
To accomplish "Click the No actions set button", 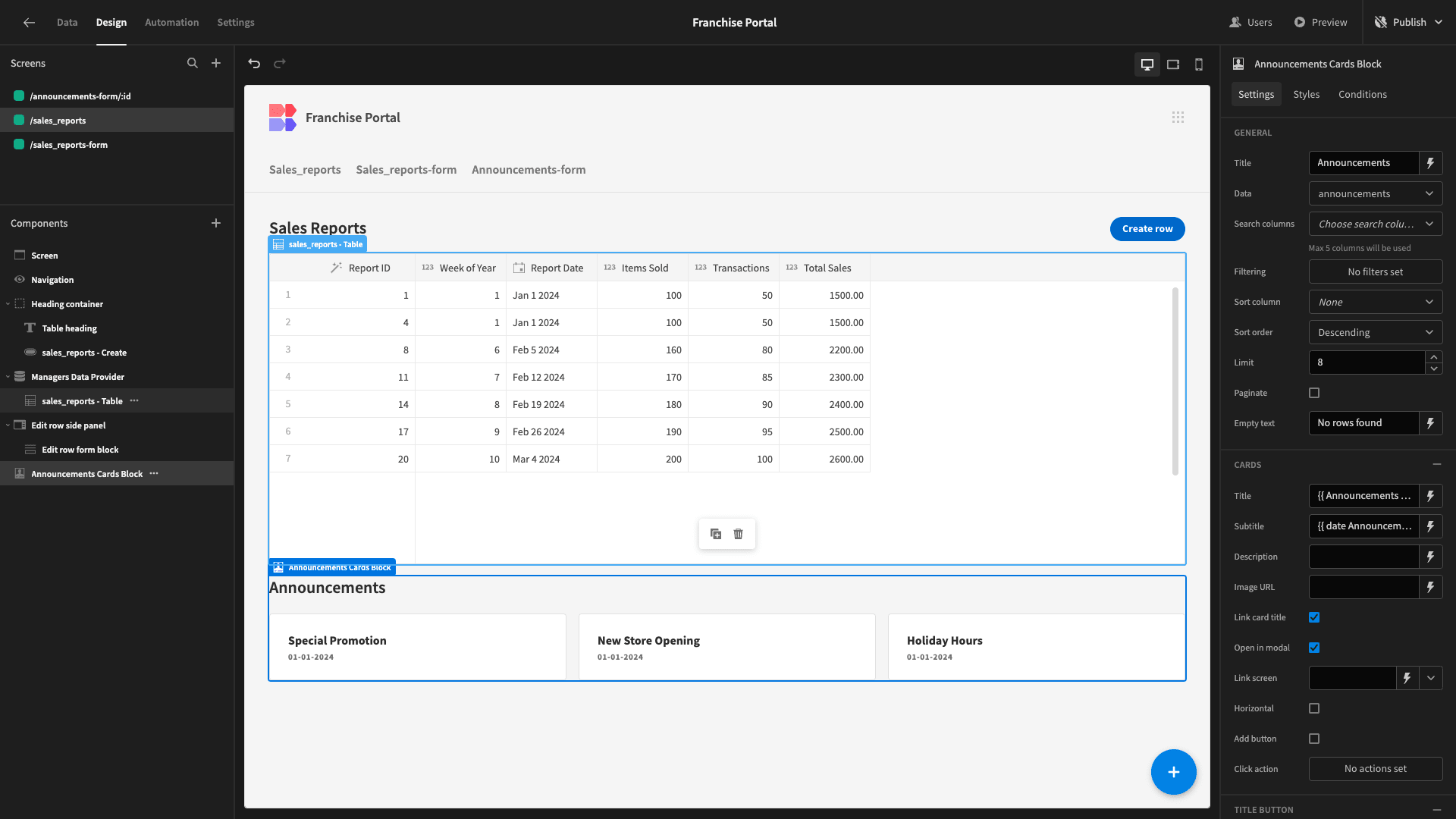I will coord(1376,769).
